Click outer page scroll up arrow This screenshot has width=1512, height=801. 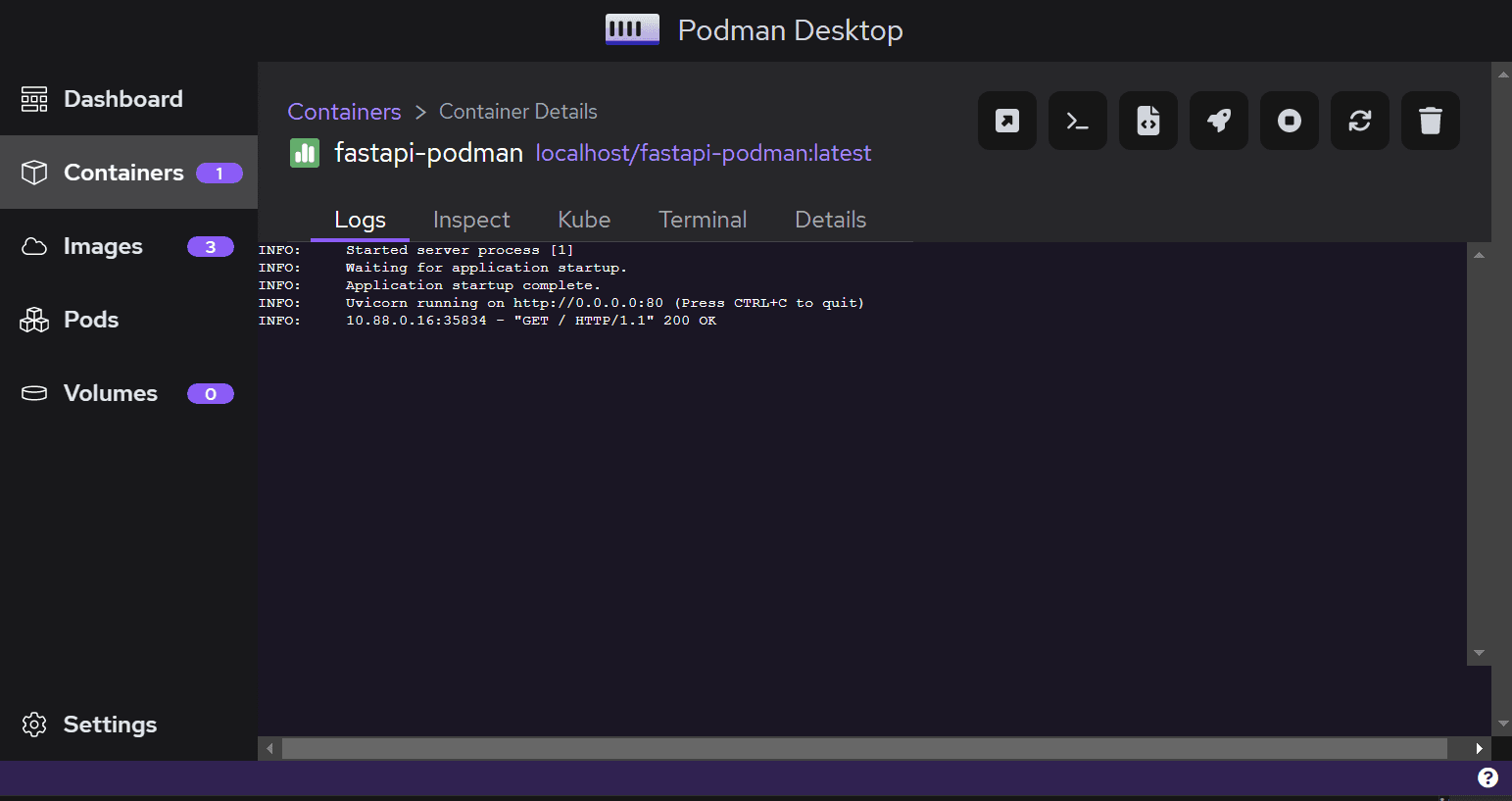(1503, 74)
